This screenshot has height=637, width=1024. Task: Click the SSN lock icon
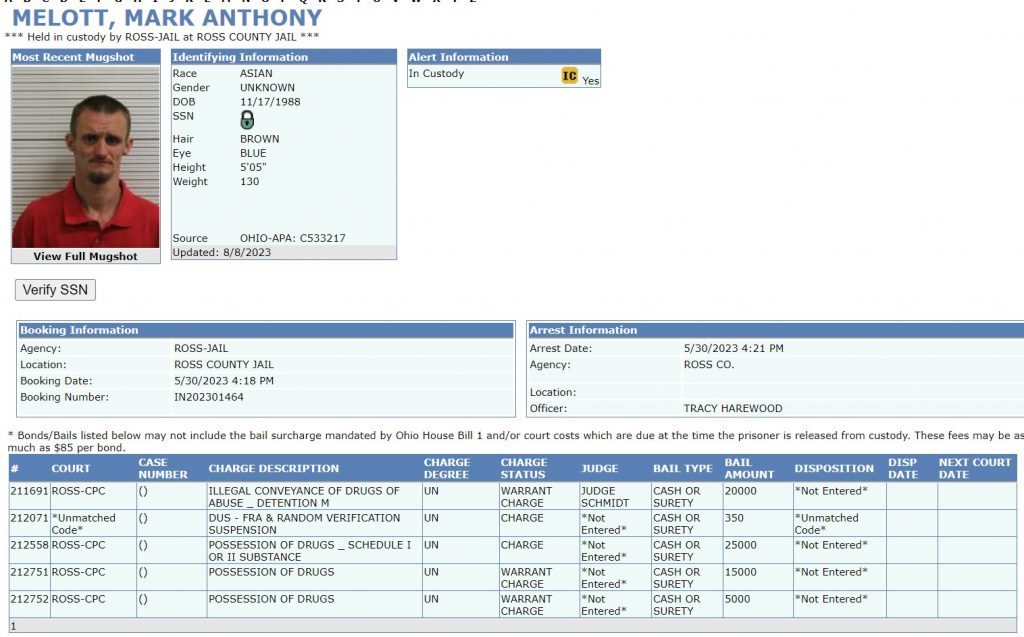(247, 120)
